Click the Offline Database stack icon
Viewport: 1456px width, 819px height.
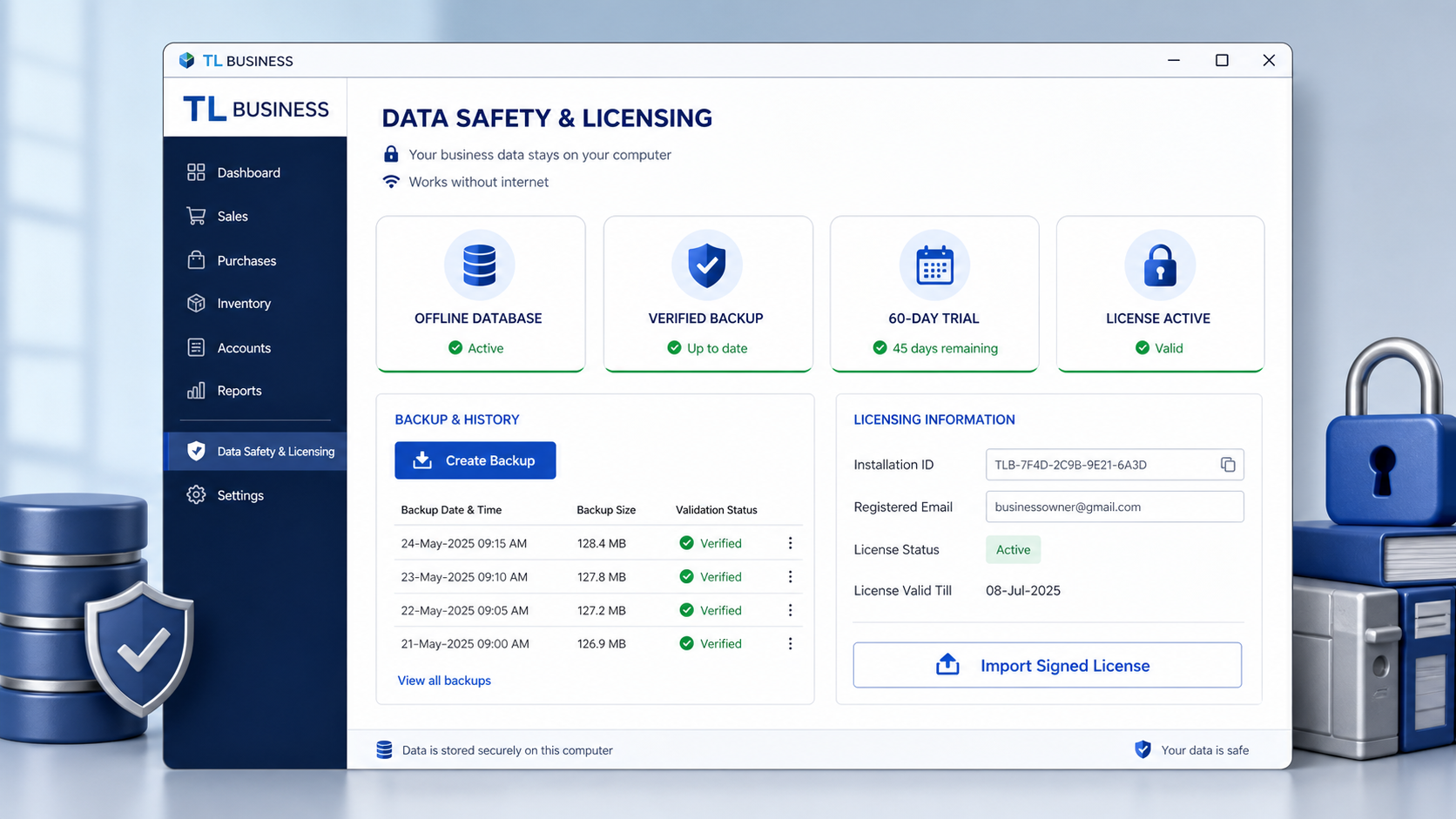pyautogui.click(x=479, y=265)
